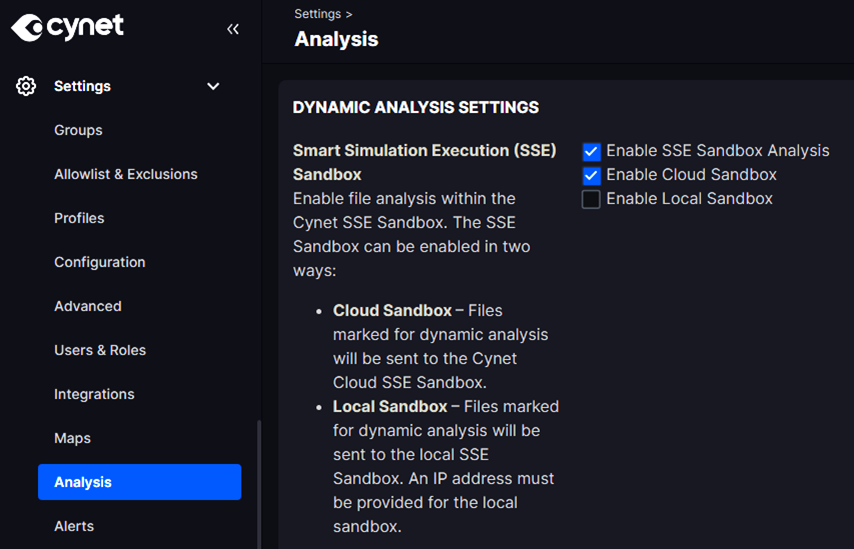The image size is (854, 549).
Task: Open Allowlist & Exclusions settings
Action: pyautogui.click(x=126, y=174)
